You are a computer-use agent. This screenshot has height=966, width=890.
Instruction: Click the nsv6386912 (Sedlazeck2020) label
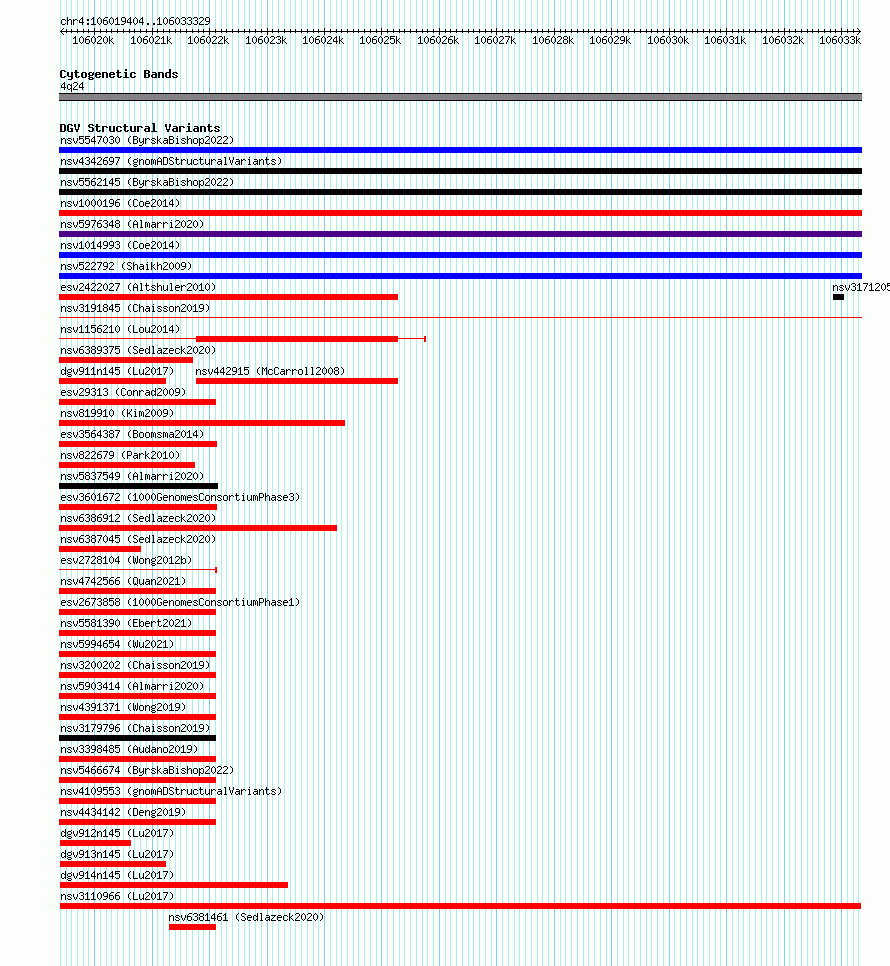[x=138, y=518]
